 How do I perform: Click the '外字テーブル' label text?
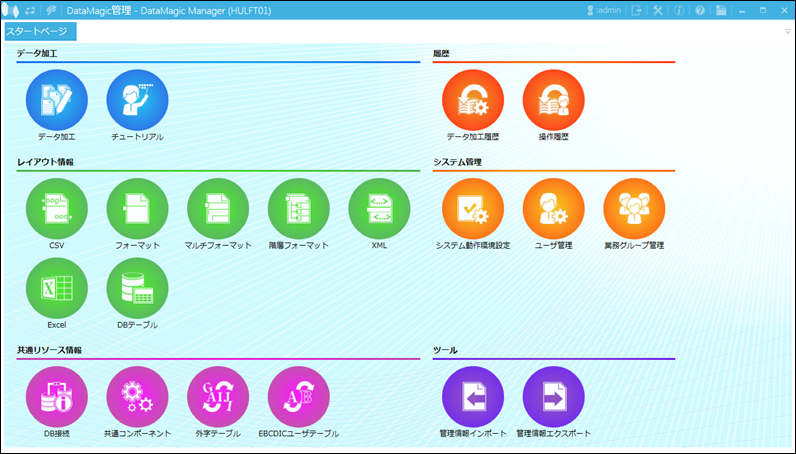click(x=218, y=433)
